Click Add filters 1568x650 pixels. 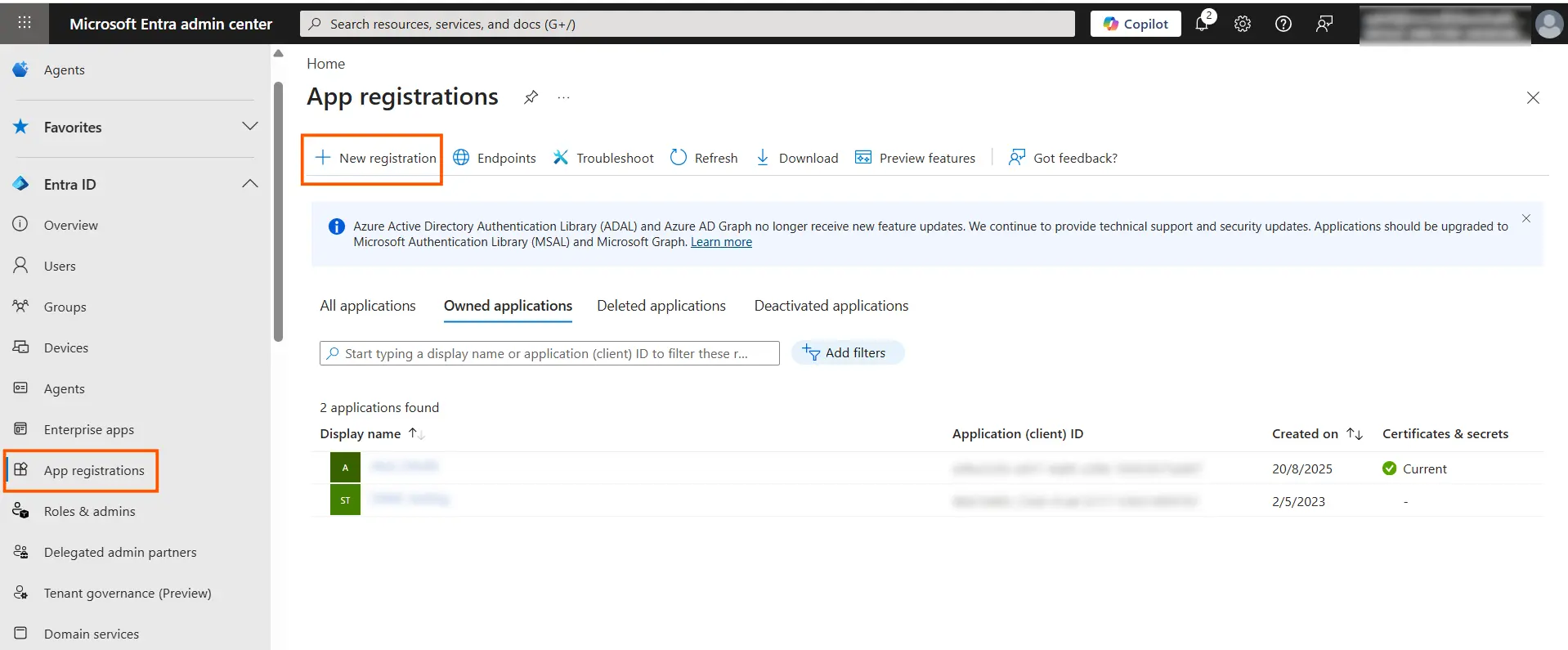[x=848, y=352]
